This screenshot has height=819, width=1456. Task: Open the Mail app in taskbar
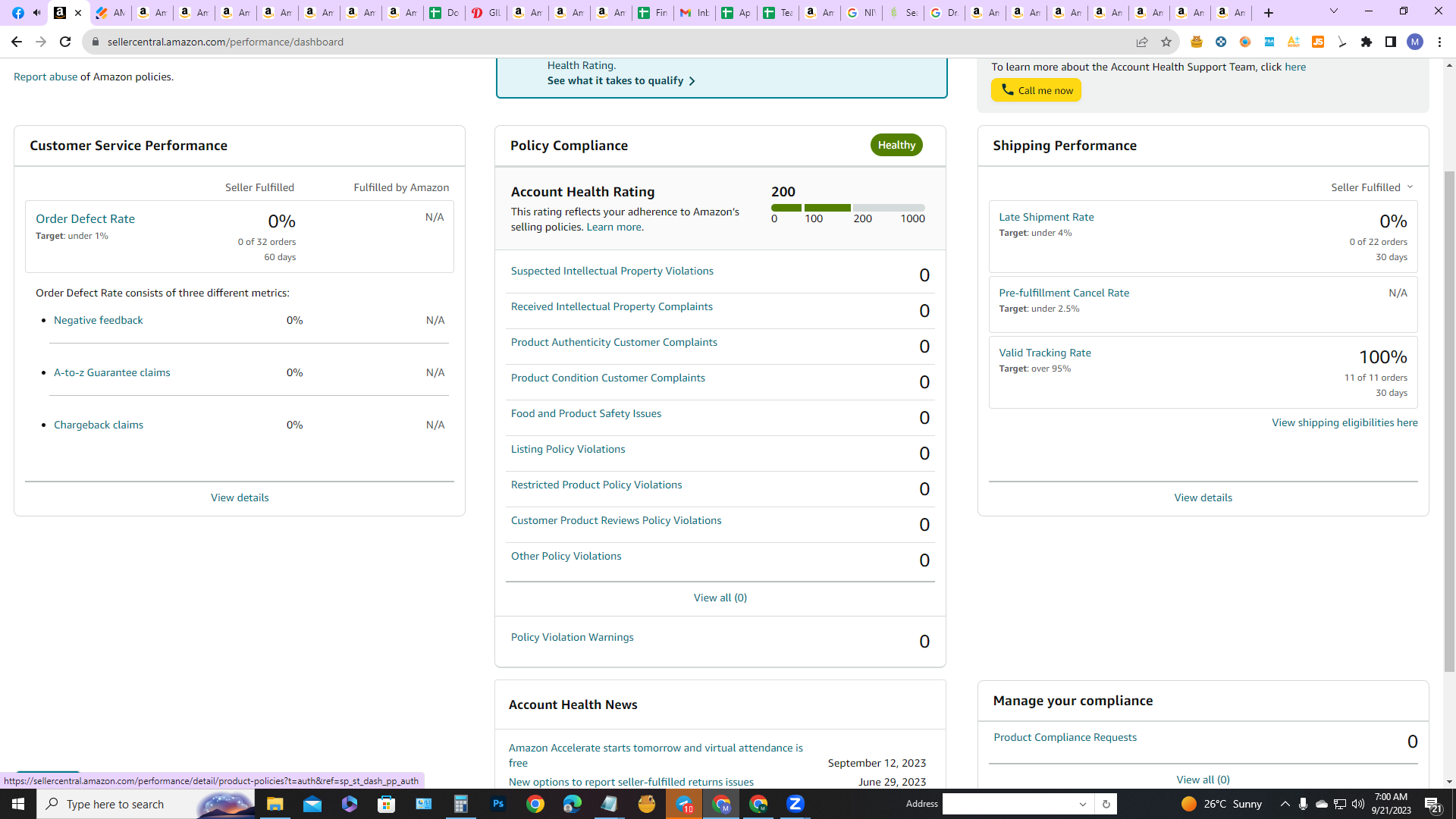[x=312, y=804]
